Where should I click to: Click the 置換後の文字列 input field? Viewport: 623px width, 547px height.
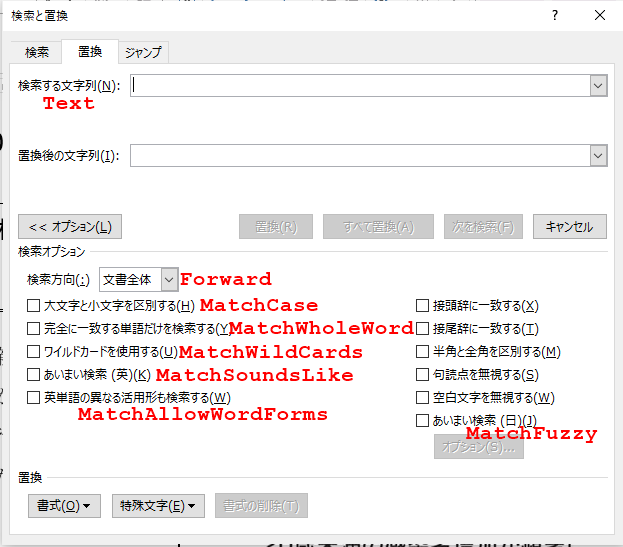pyautogui.click(x=360, y=155)
